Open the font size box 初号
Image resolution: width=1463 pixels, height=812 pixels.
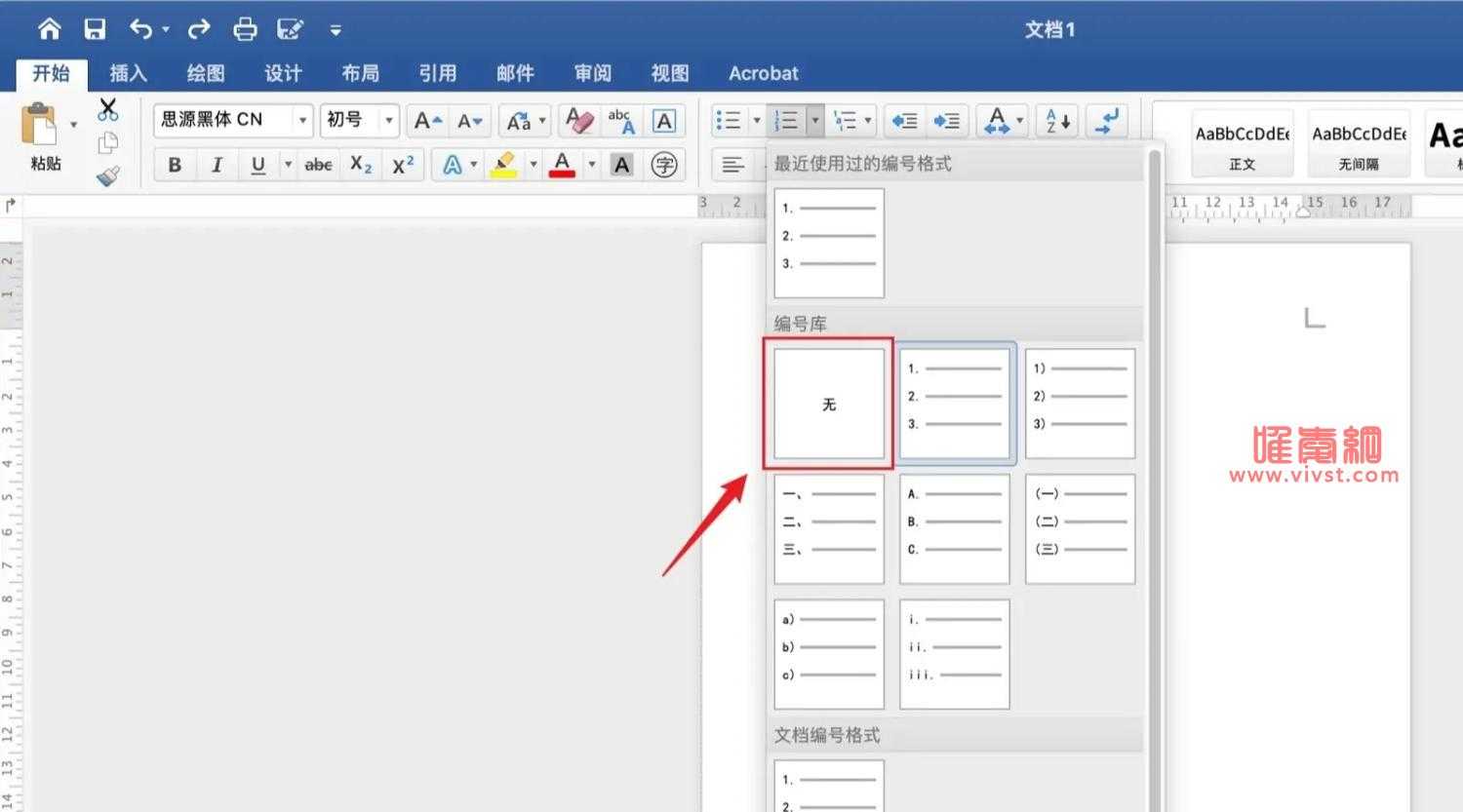(x=360, y=120)
